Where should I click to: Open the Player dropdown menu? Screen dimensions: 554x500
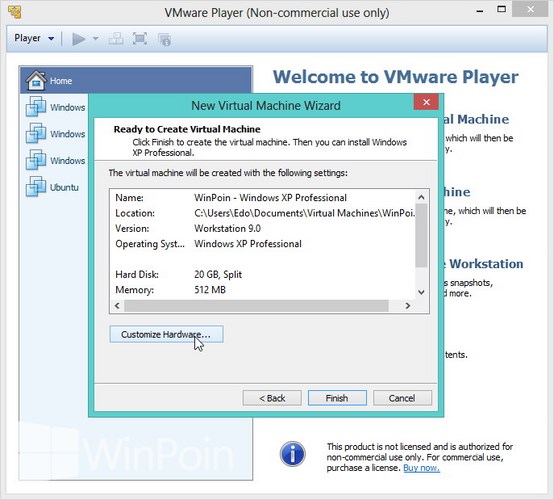pyautogui.click(x=34, y=38)
